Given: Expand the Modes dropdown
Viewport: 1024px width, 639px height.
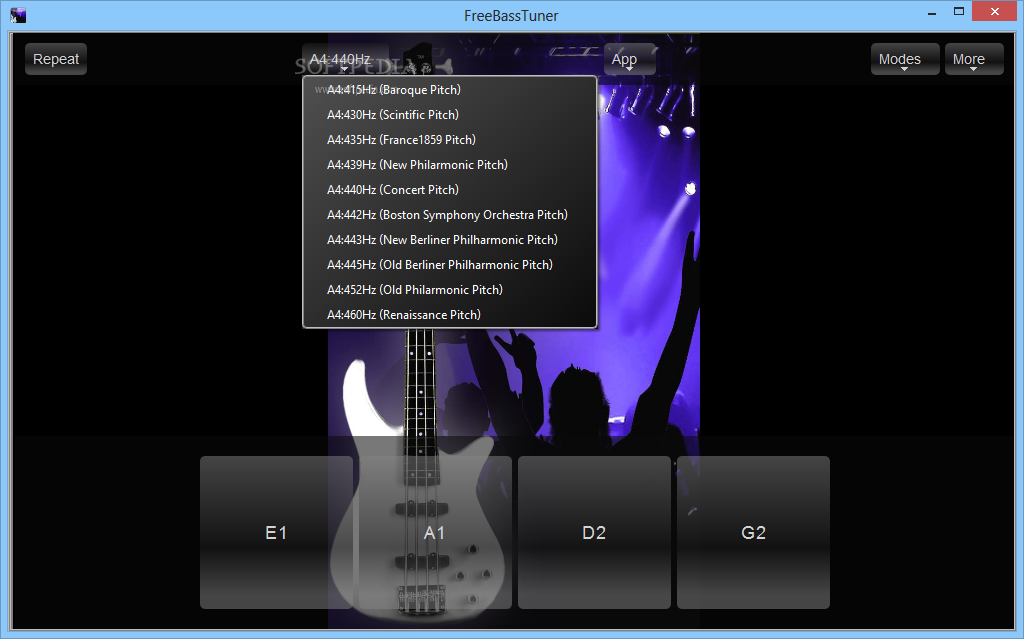Looking at the screenshot, I should click(904, 59).
